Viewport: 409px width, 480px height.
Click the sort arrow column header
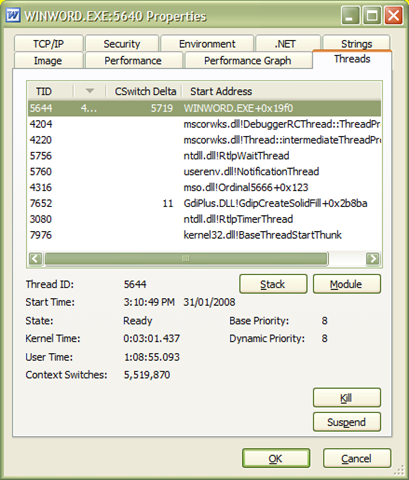[x=89, y=91]
